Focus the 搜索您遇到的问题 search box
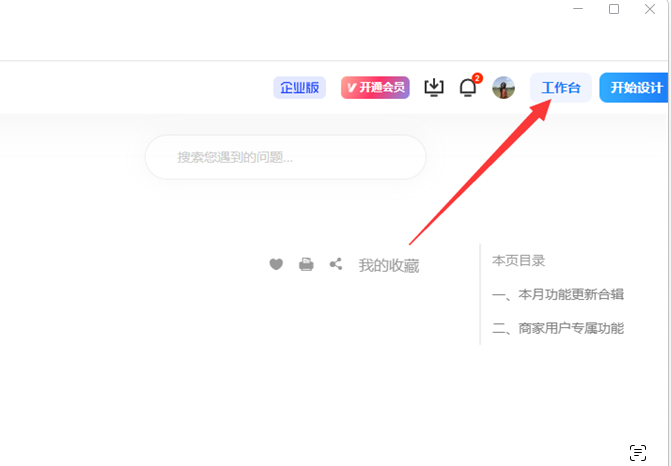 286,157
